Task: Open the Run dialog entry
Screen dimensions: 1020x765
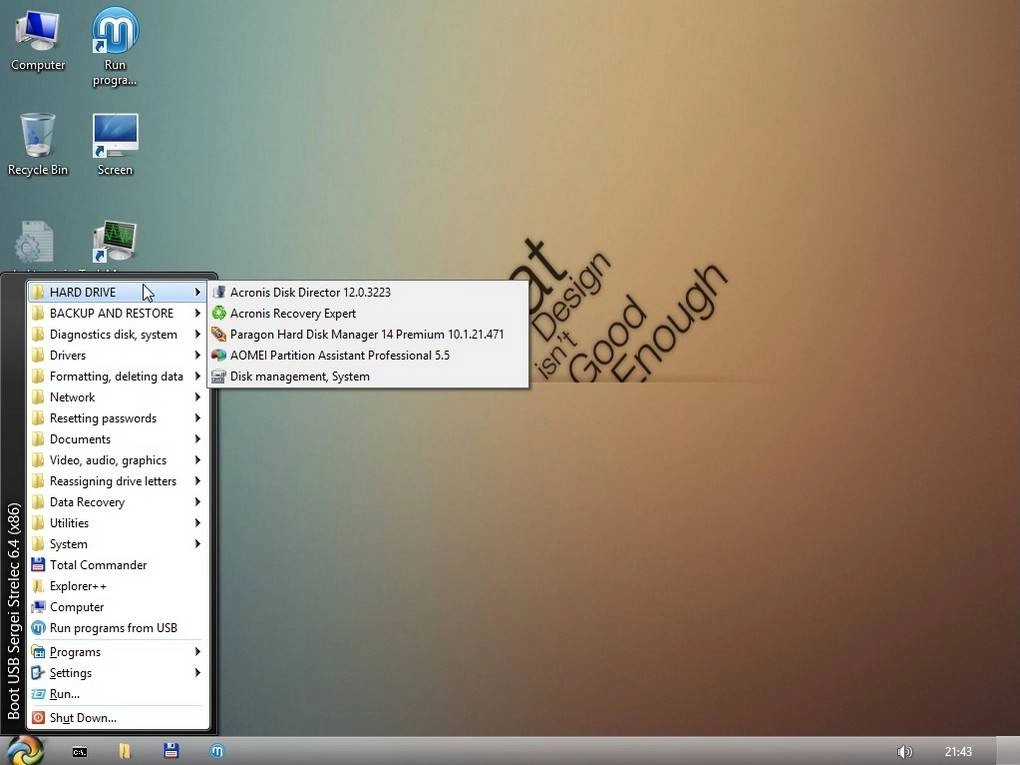Action: click(63, 694)
